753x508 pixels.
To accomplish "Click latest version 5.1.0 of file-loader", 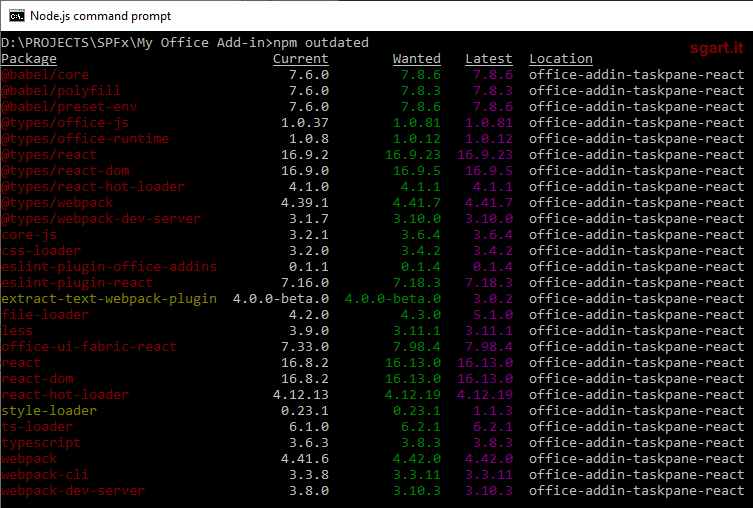I will [493, 315].
